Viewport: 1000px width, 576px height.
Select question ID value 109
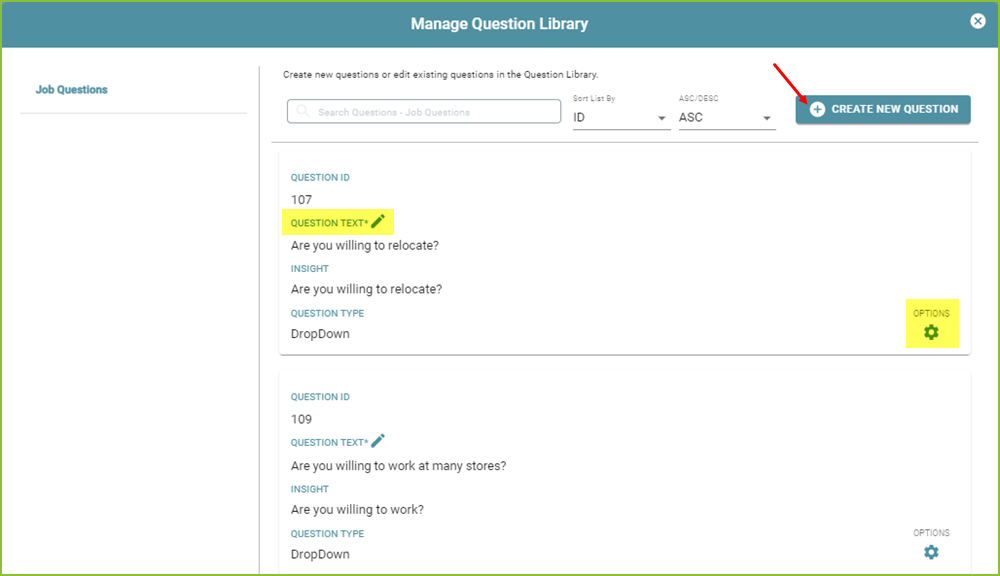pos(301,419)
